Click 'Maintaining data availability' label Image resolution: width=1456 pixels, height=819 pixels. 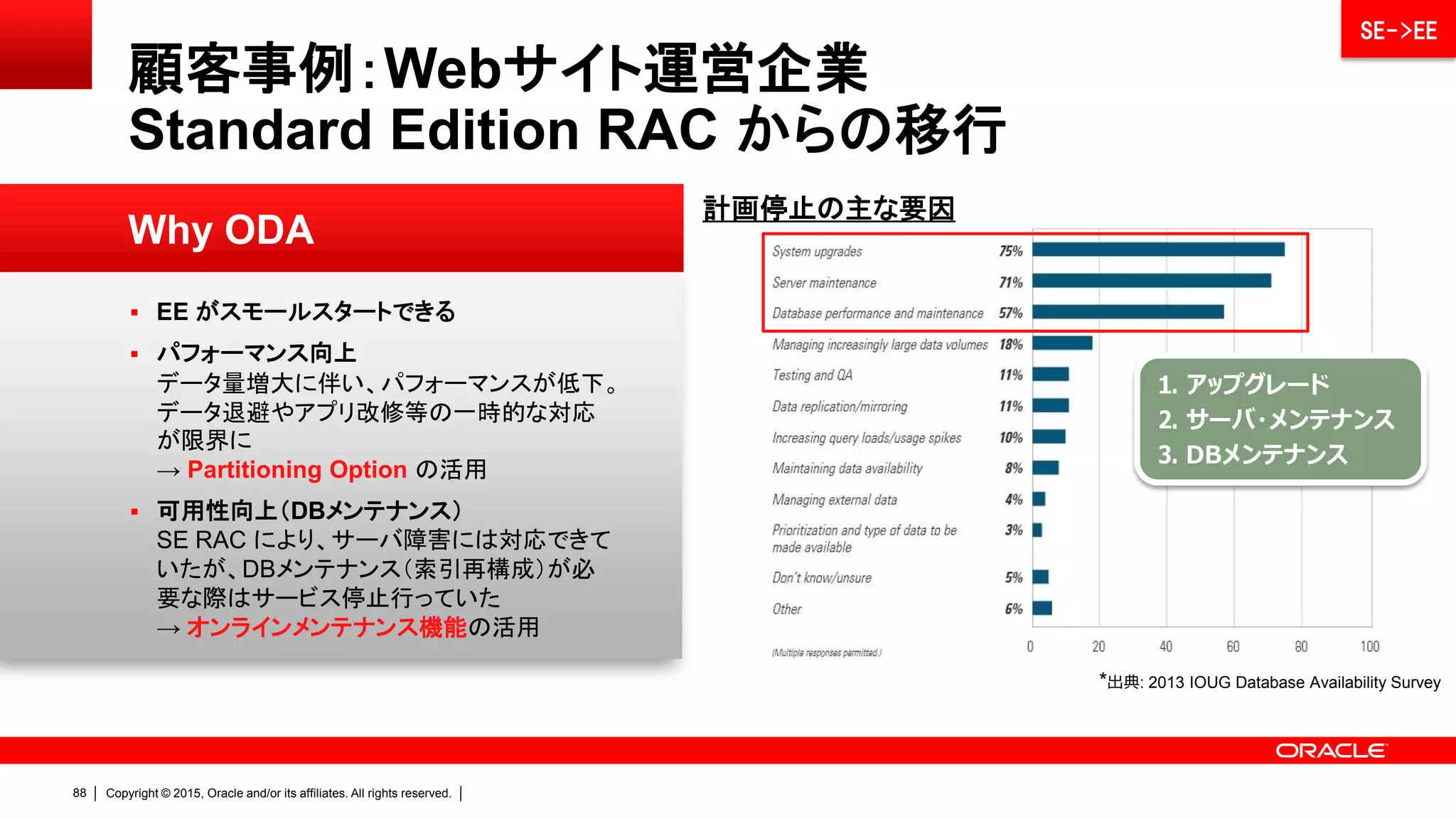click(x=847, y=469)
